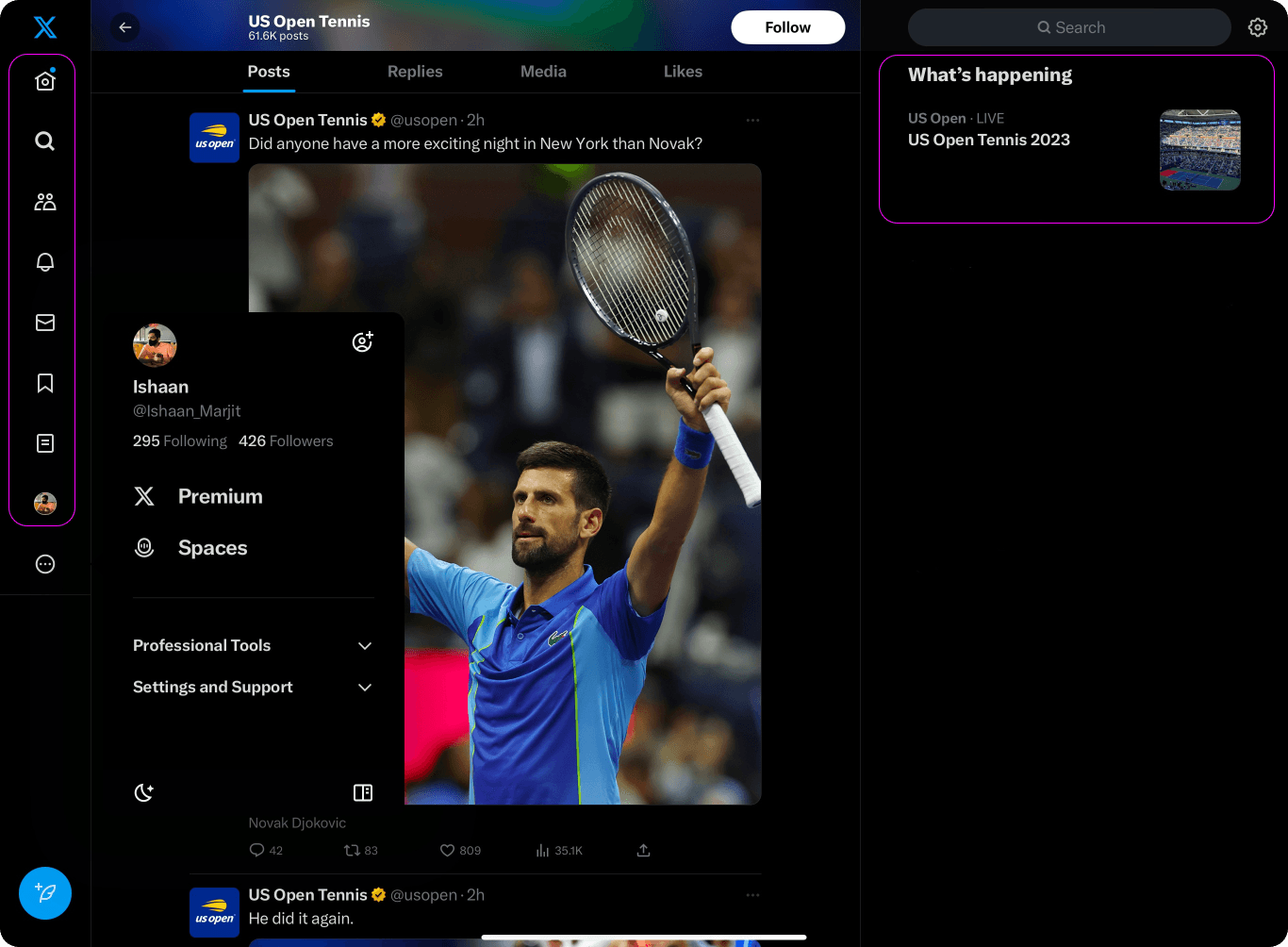1288x947 pixels.
Task: Click the '61.6K posts' header text
Action: pyautogui.click(x=278, y=36)
